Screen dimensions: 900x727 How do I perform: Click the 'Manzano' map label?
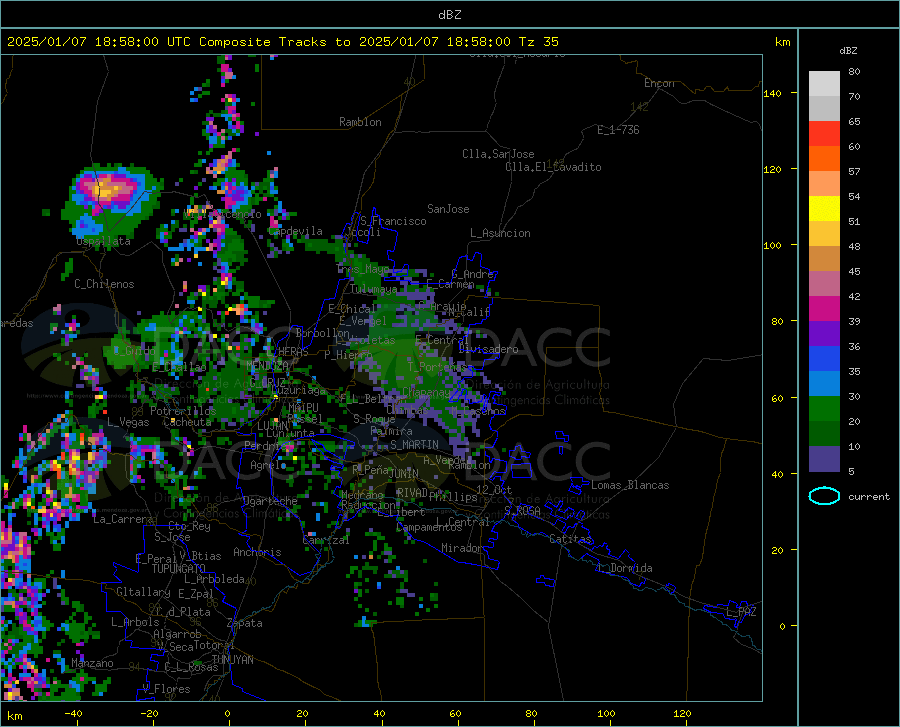(92, 663)
